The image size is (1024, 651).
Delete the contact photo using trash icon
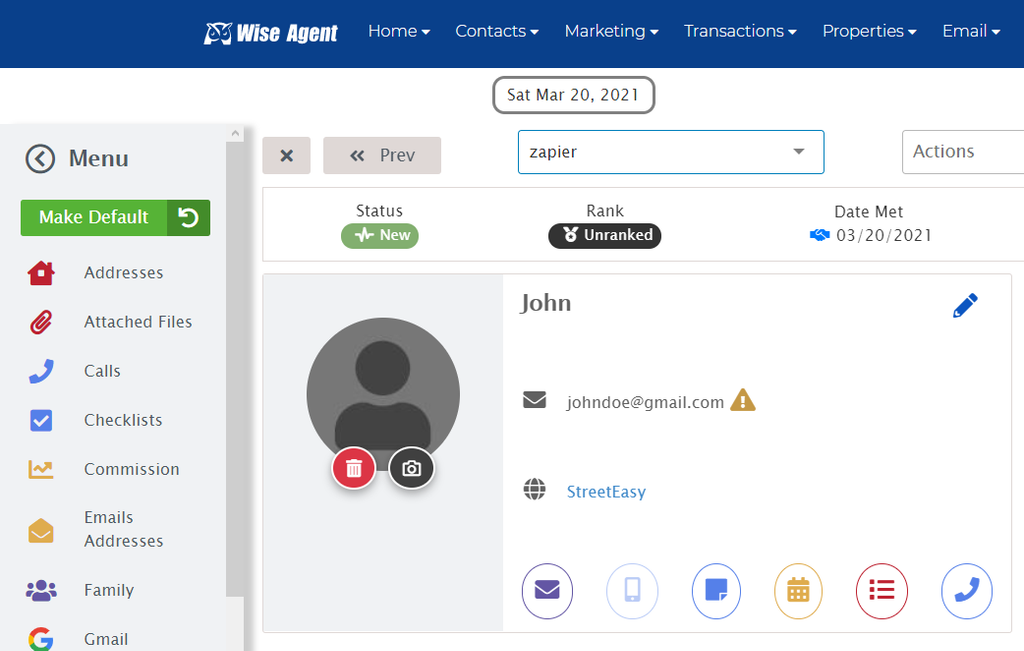coord(353,467)
